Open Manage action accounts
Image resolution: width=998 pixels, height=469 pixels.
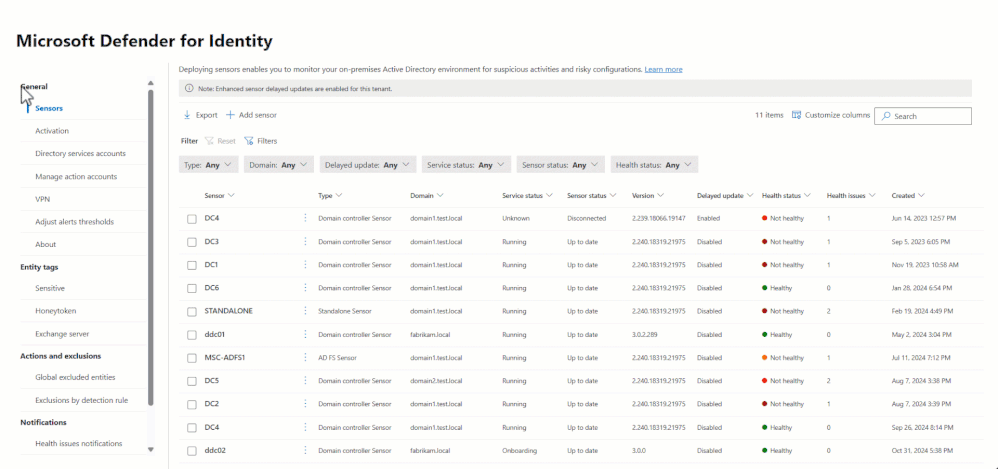[x=76, y=176]
